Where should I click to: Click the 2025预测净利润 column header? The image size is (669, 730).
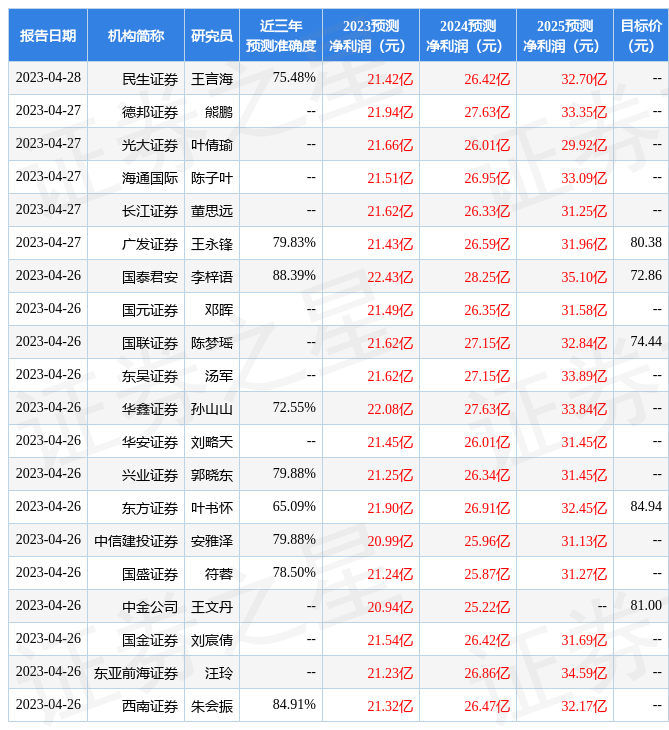point(565,35)
